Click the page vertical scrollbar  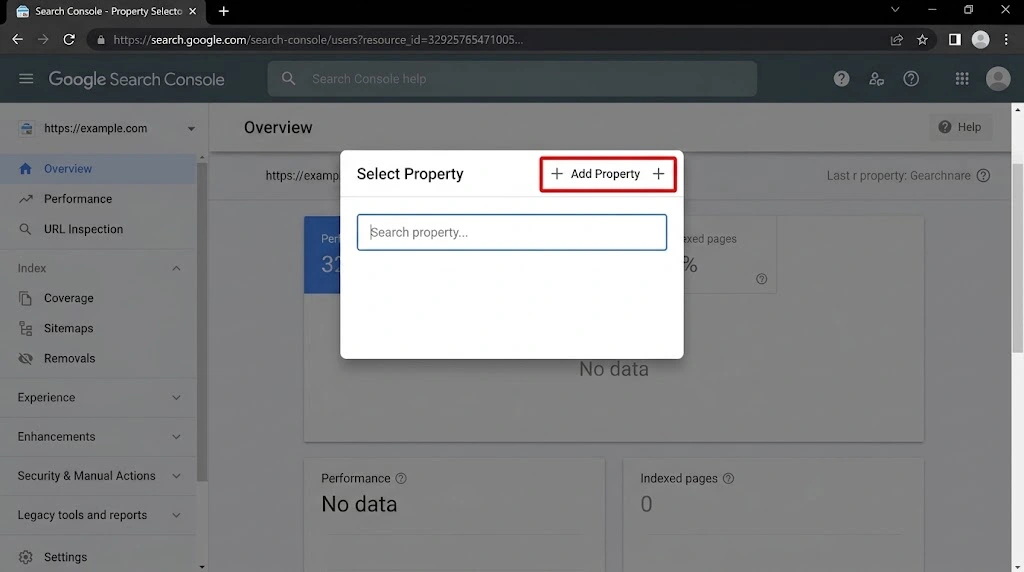1017,258
